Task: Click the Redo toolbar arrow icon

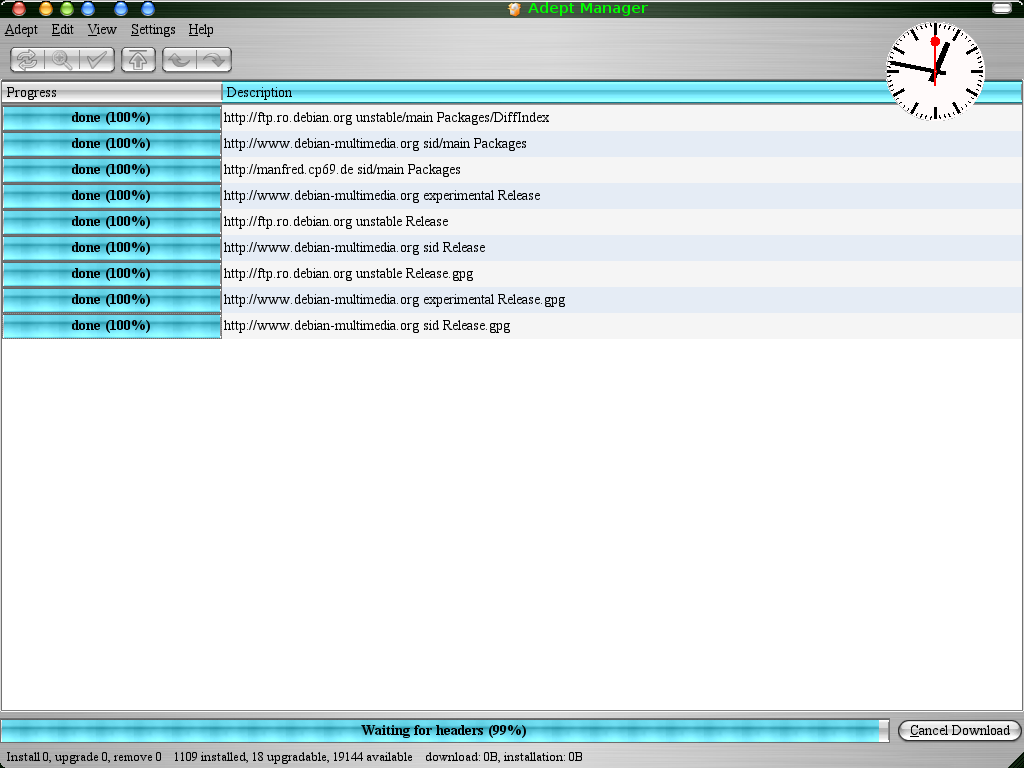Action: pyautogui.click(x=214, y=60)
